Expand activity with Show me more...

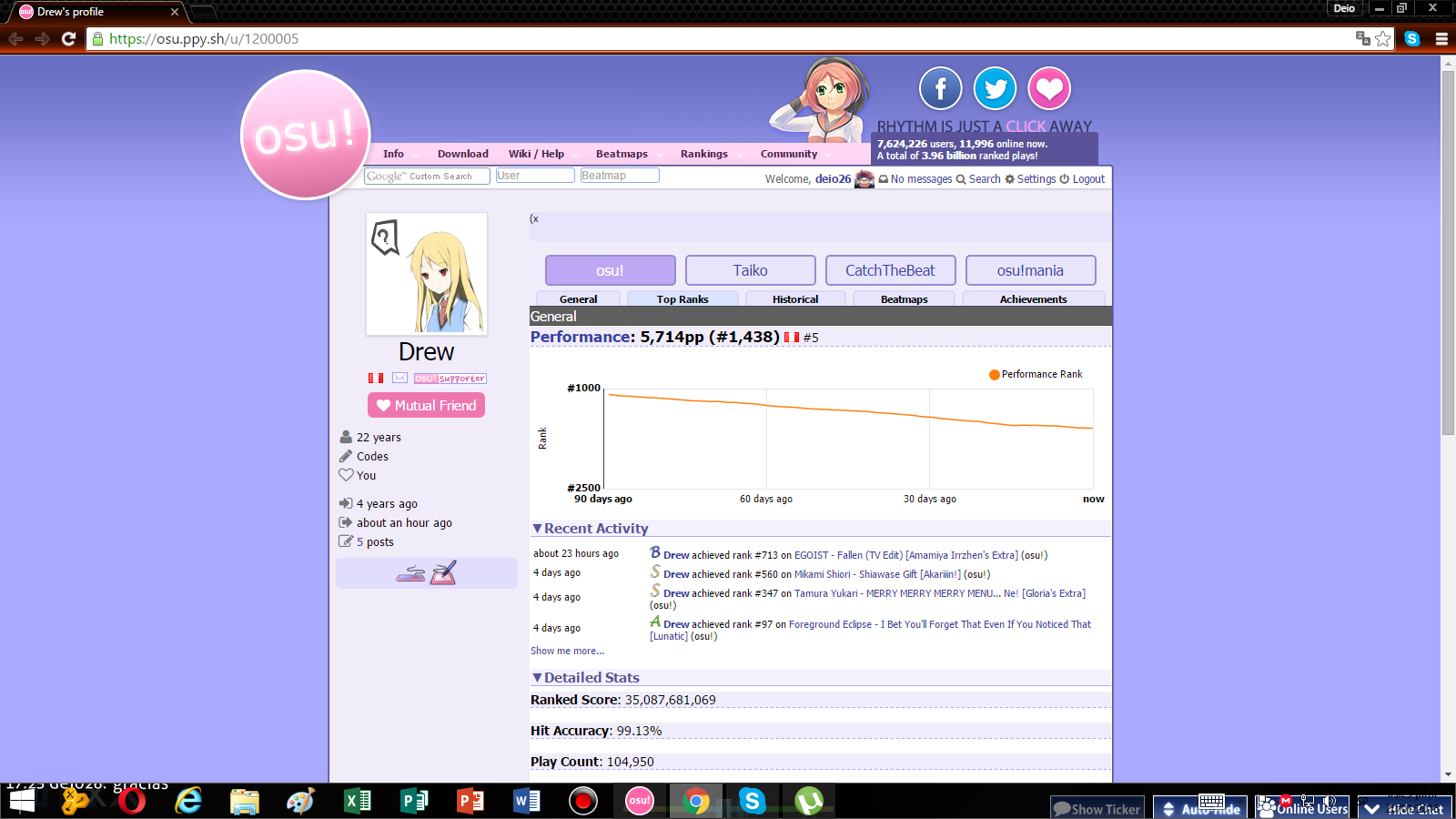click(567, 651)
